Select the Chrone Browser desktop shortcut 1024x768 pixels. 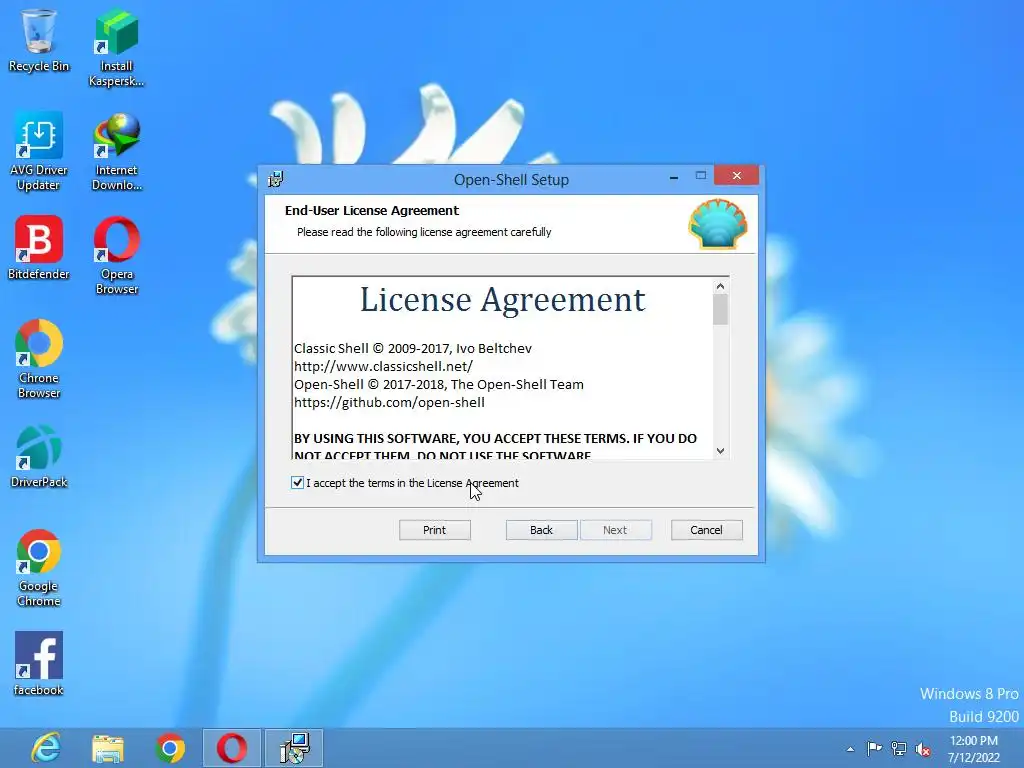point(39,359)
